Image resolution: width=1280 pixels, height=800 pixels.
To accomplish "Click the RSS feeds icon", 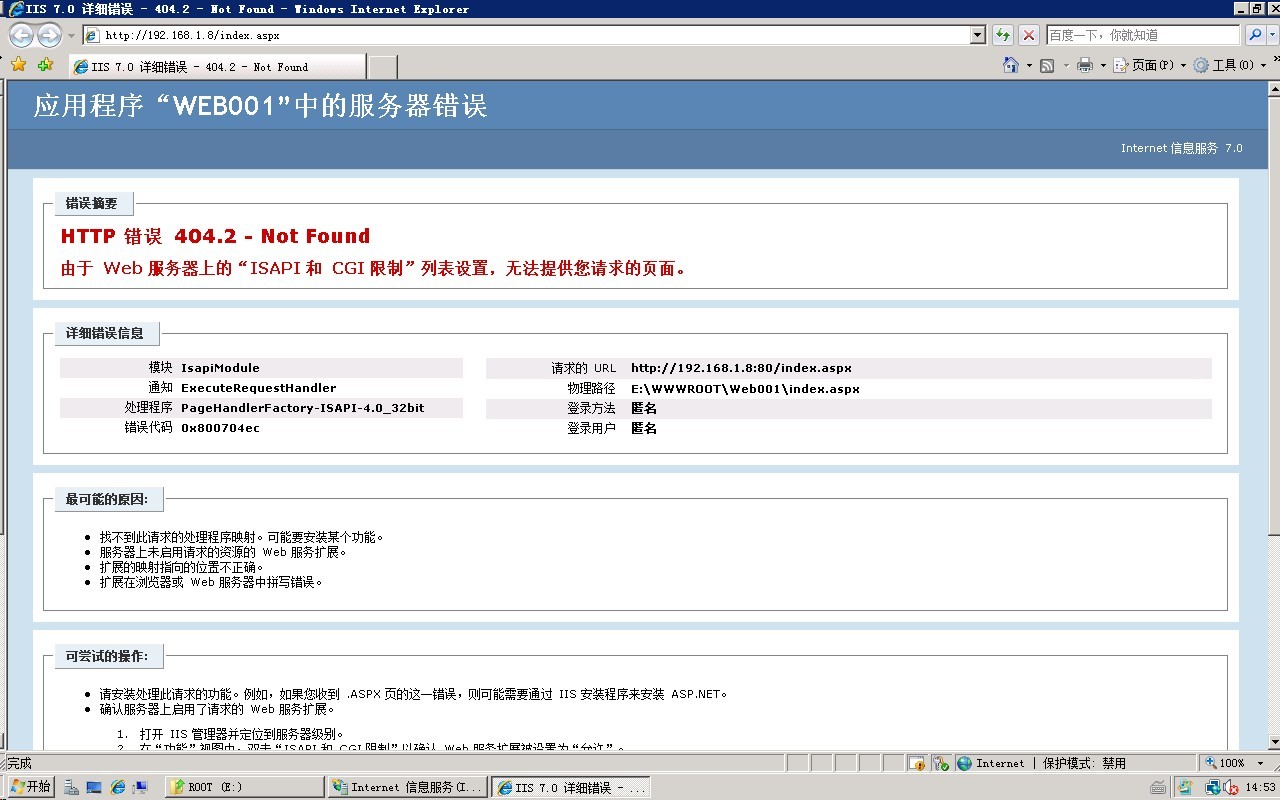I will click(1047, 65).
